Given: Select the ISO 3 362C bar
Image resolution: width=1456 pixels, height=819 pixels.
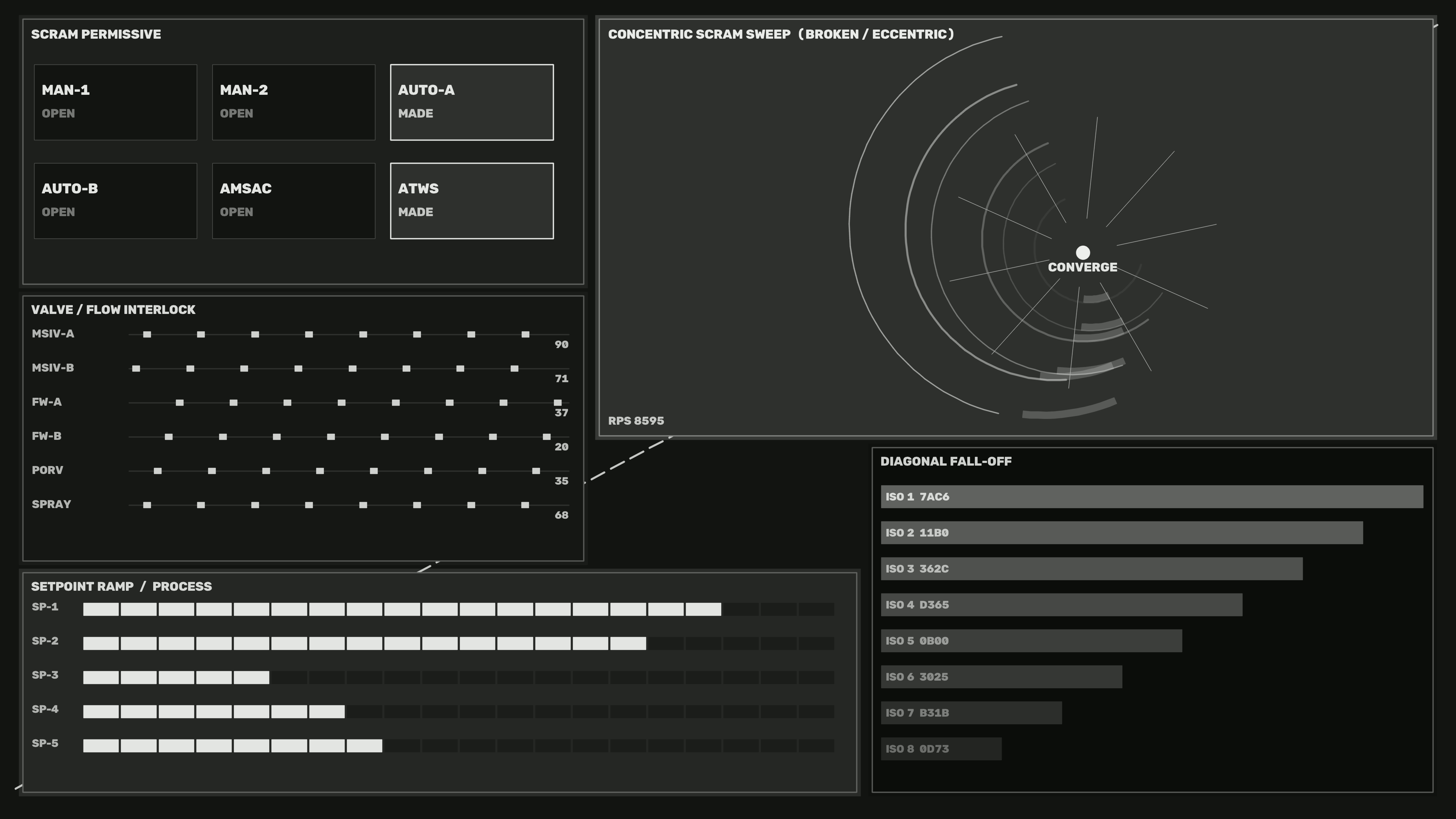Looking at the screenshot, I should [1092, 569].
